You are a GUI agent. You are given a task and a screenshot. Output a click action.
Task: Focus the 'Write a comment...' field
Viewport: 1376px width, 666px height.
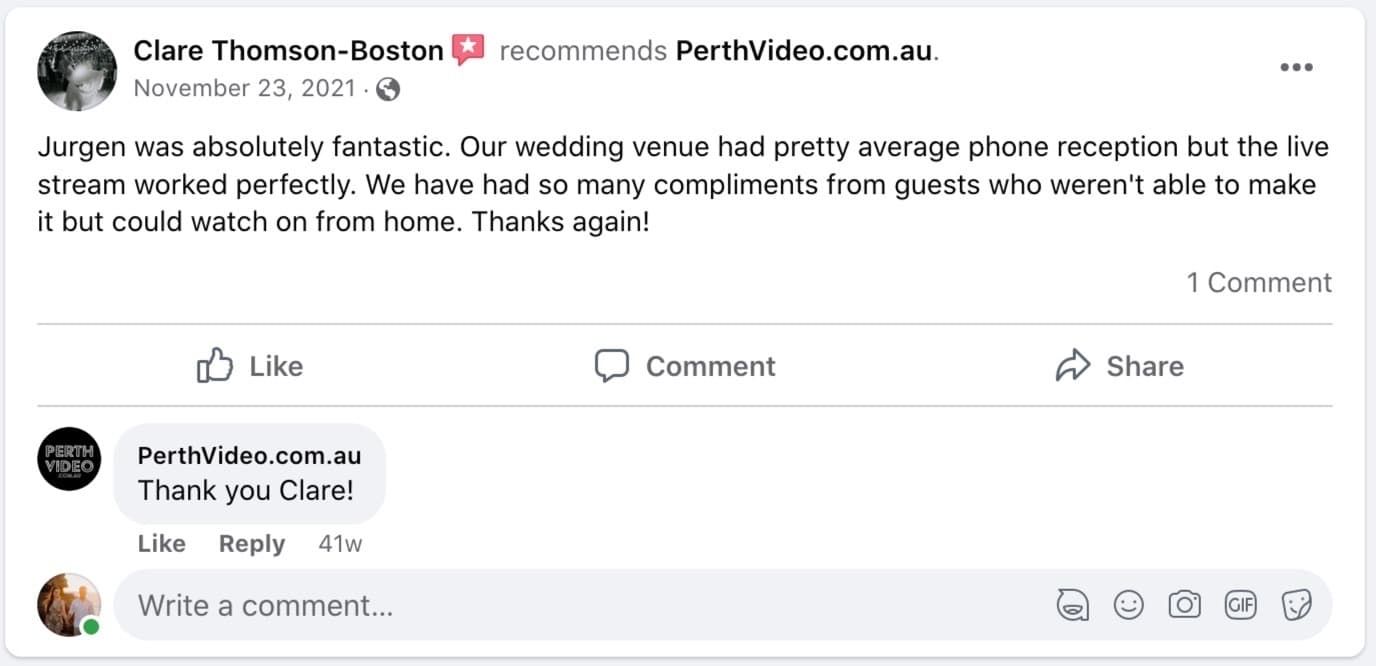[580, 605]
